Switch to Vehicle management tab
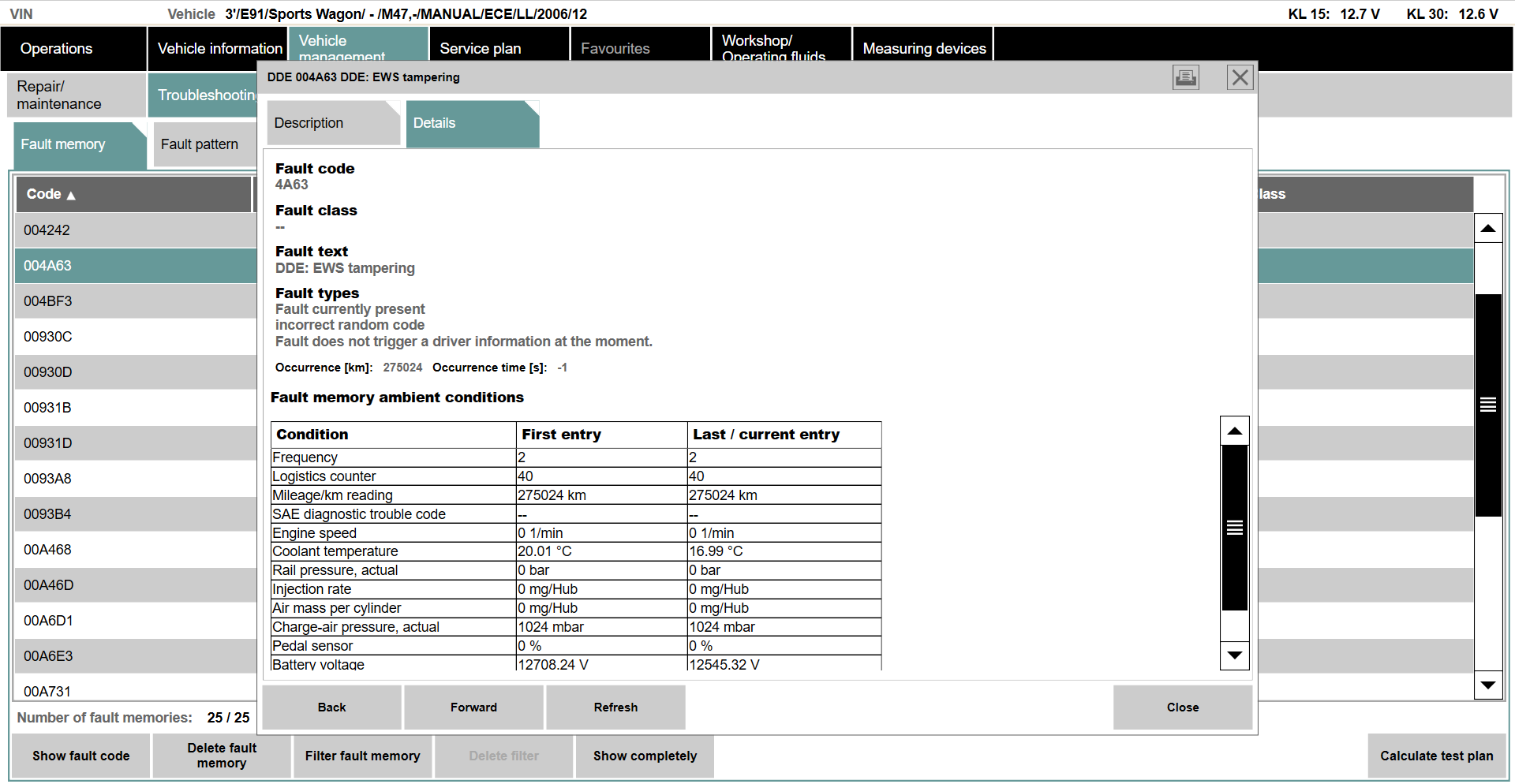 point(358,45)
